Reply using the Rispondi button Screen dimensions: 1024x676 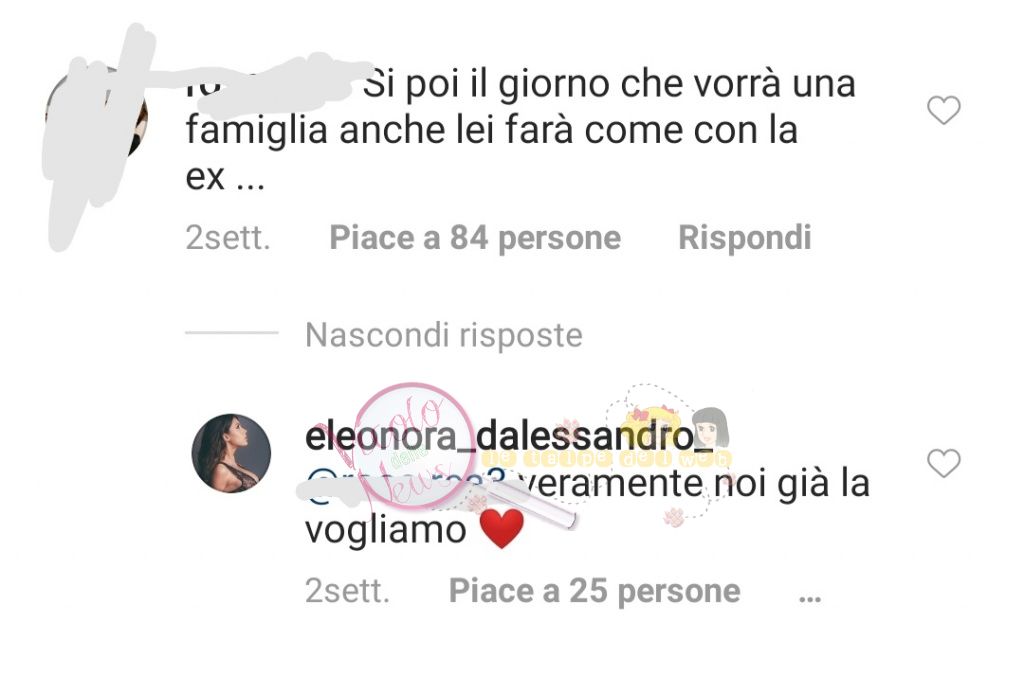744,238
